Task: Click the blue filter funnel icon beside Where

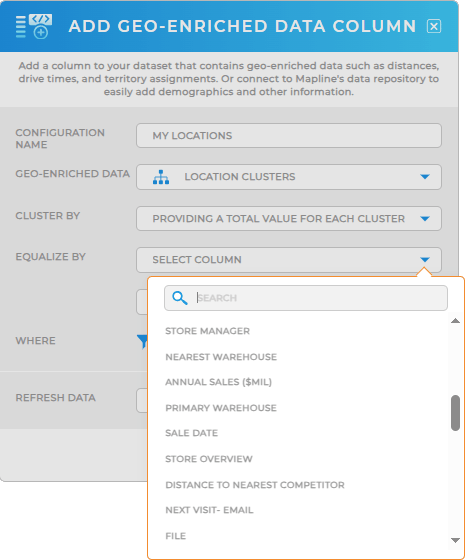Action: pos(142,341)
